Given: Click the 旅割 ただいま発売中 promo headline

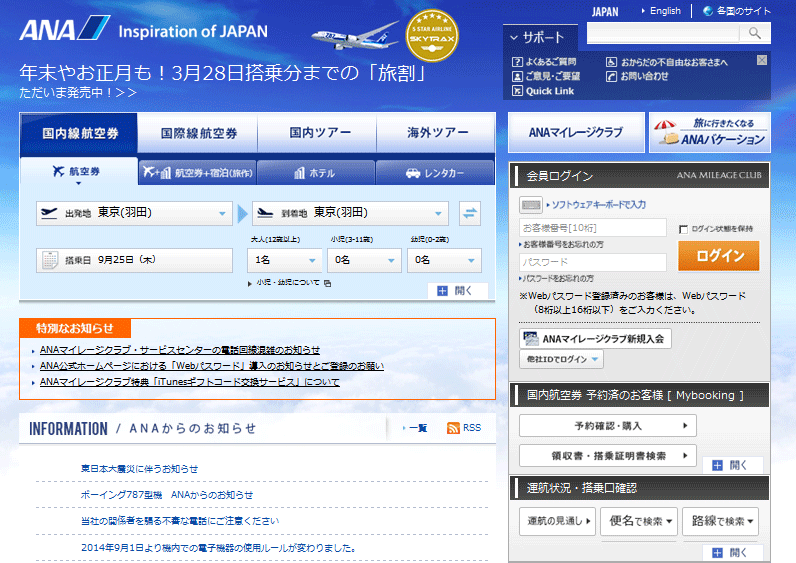Looking at the screenshot, I should tap(223, 80).
